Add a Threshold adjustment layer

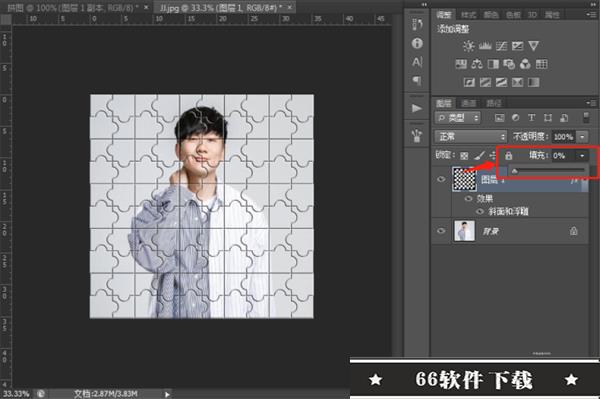[501, 82]
